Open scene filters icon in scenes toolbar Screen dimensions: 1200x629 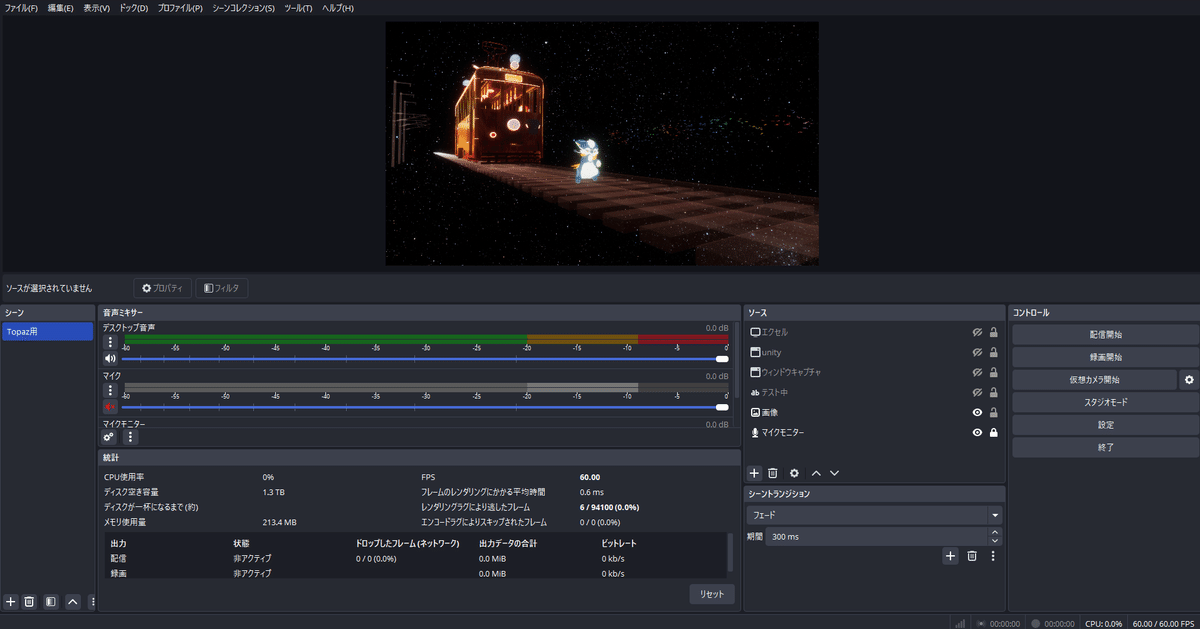51,601
